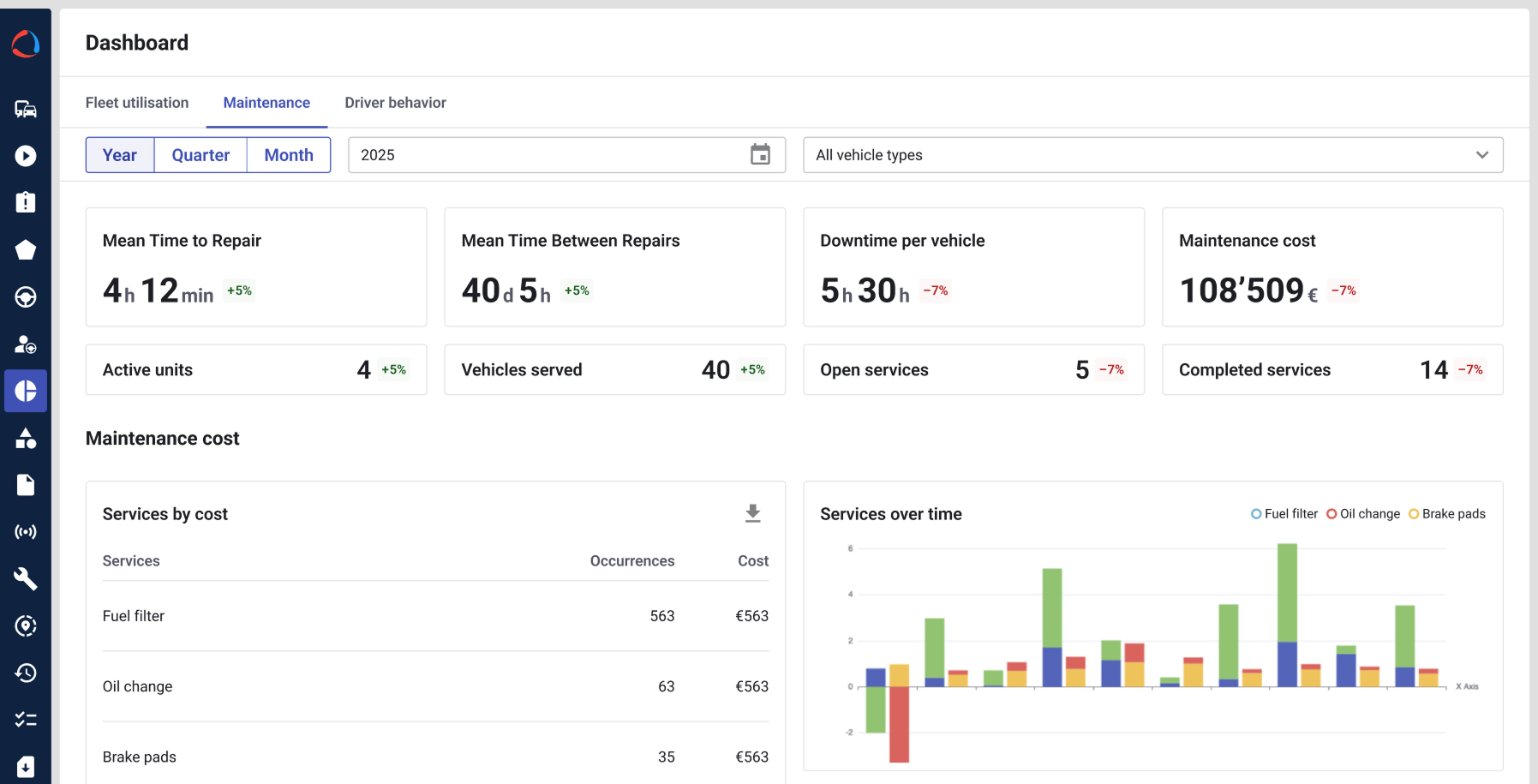Click the history clock sidebar icon
The image size is (1538, 784).
(26, 673)
